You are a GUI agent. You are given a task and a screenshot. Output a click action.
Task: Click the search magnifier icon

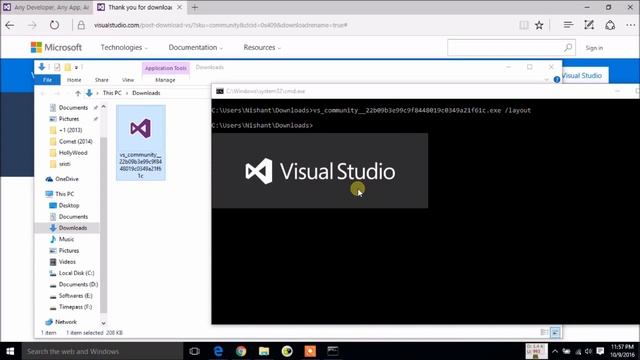point(568,47)
